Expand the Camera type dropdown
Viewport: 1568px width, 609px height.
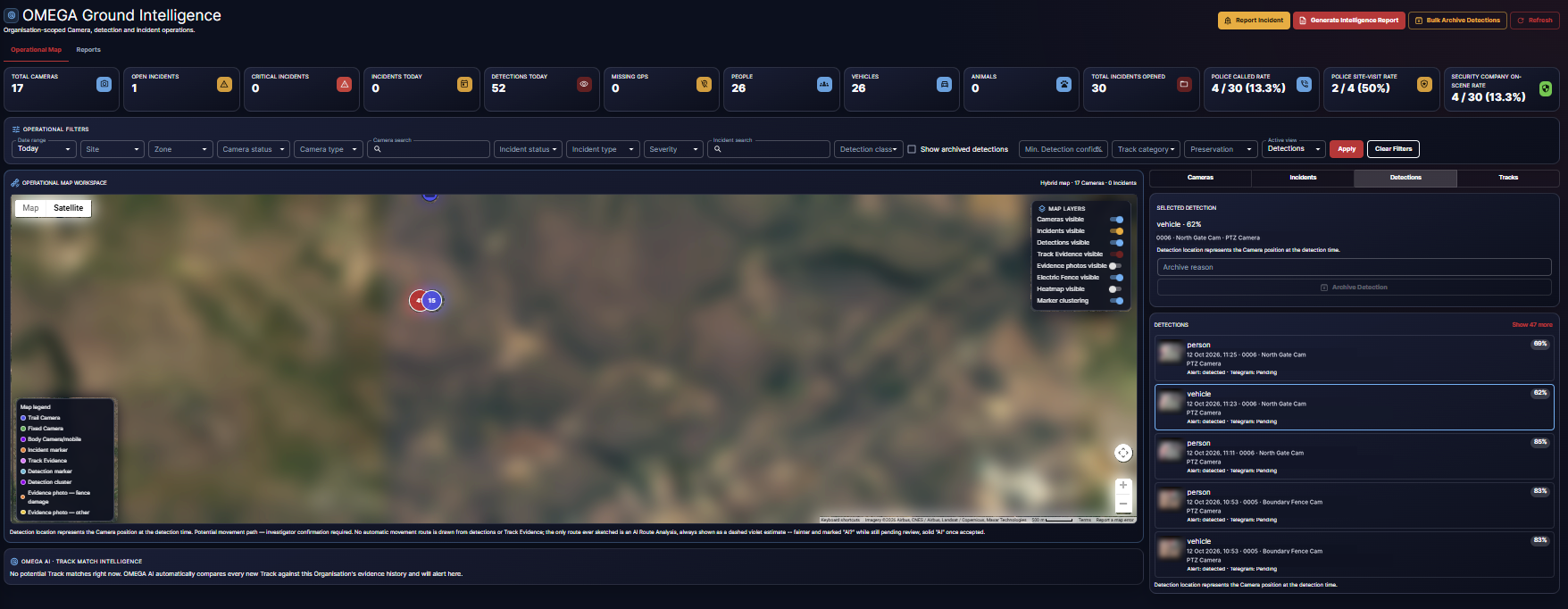pyautogui.click(x=329, y=149)
